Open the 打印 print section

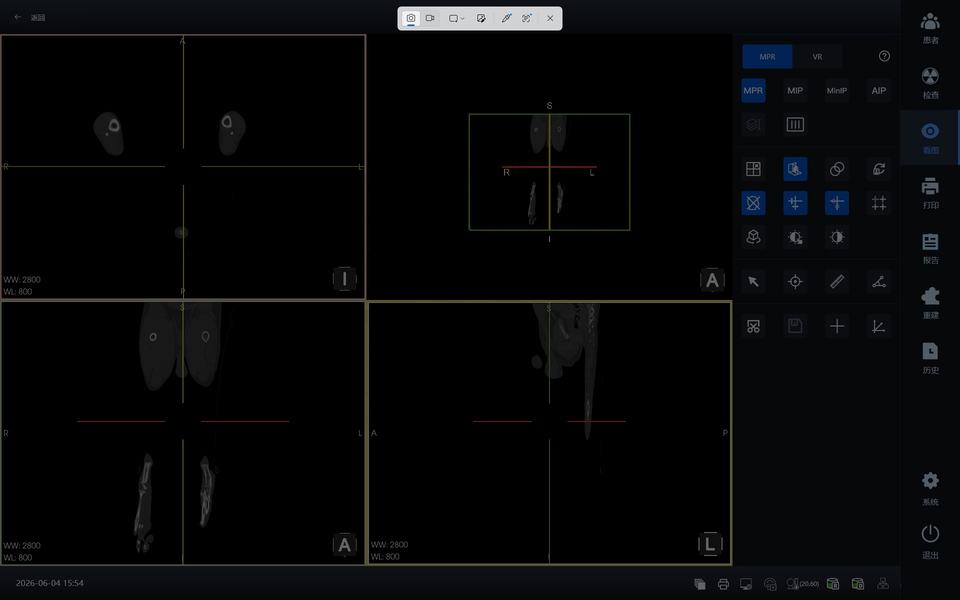pyautogui.click(x=930, y=193)
